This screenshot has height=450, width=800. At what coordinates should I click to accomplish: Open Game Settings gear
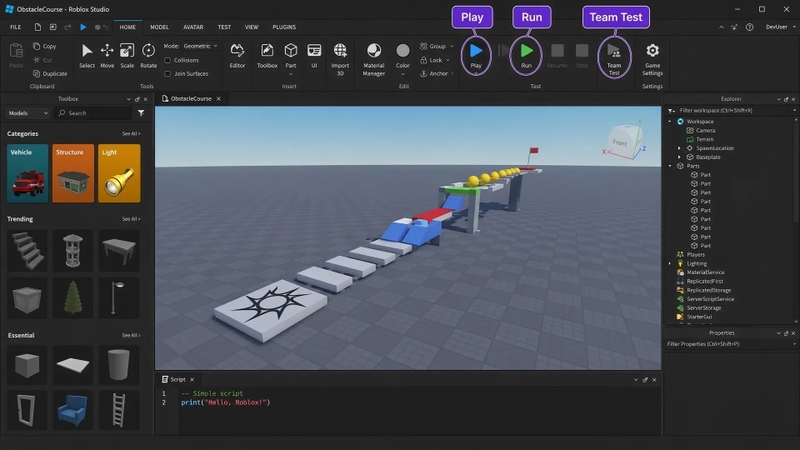652,59
